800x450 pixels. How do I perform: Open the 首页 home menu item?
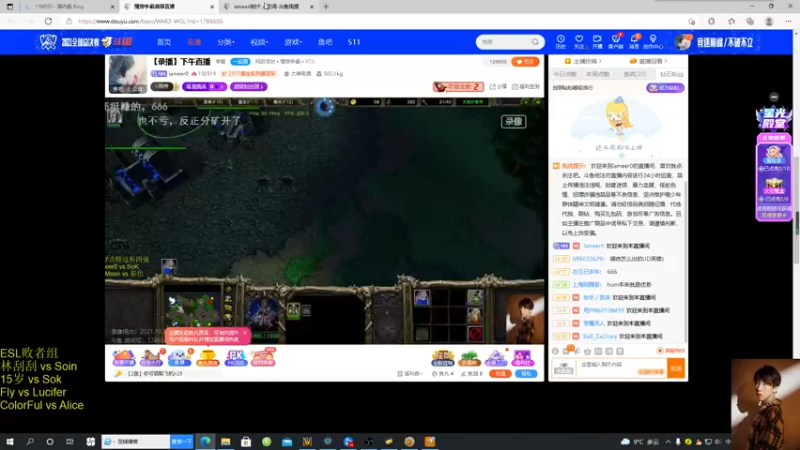pyautogui.click(x=164, y=42)
